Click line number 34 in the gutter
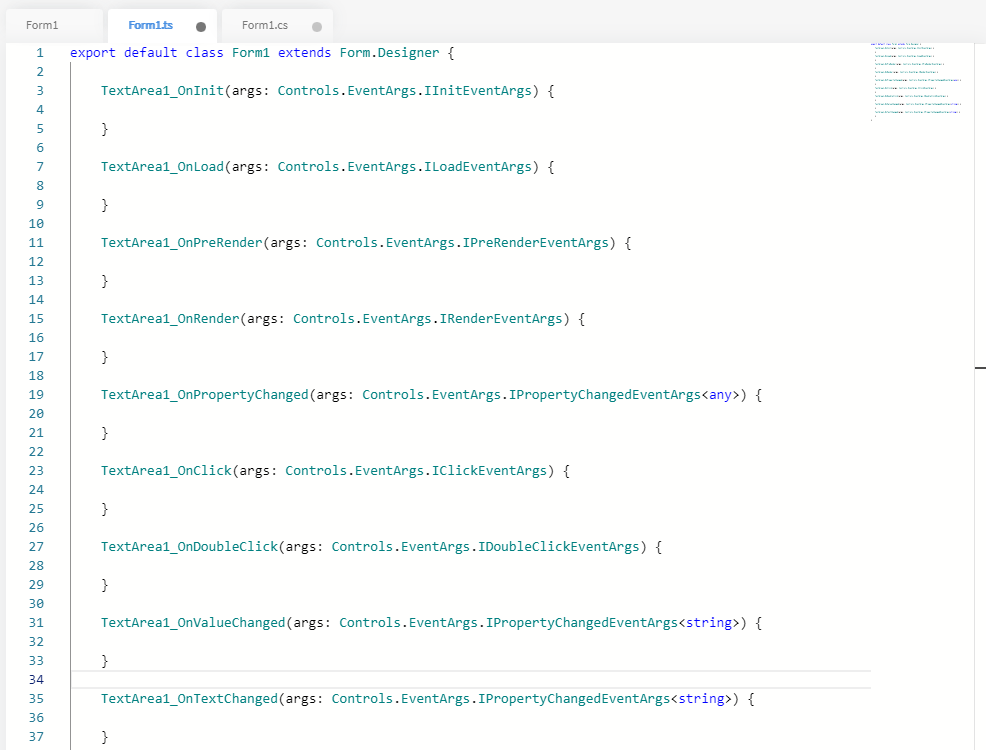Image resolution: width=986 pixels, height=750 pixels. (36, 679)
